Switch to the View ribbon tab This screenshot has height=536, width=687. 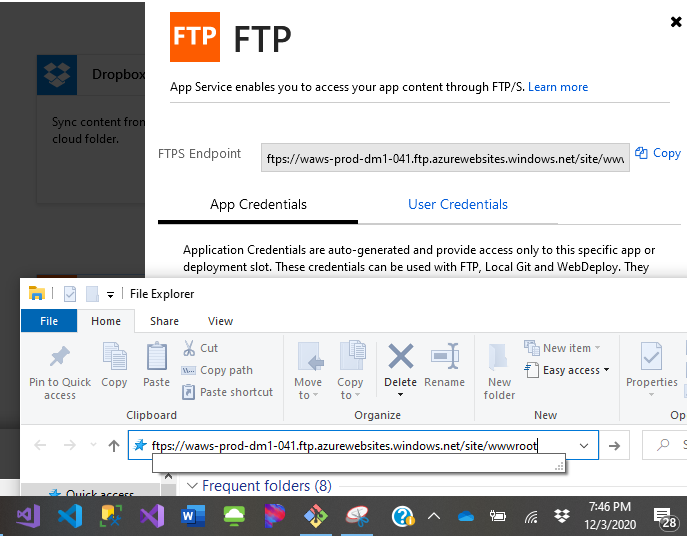pos(220,321)
